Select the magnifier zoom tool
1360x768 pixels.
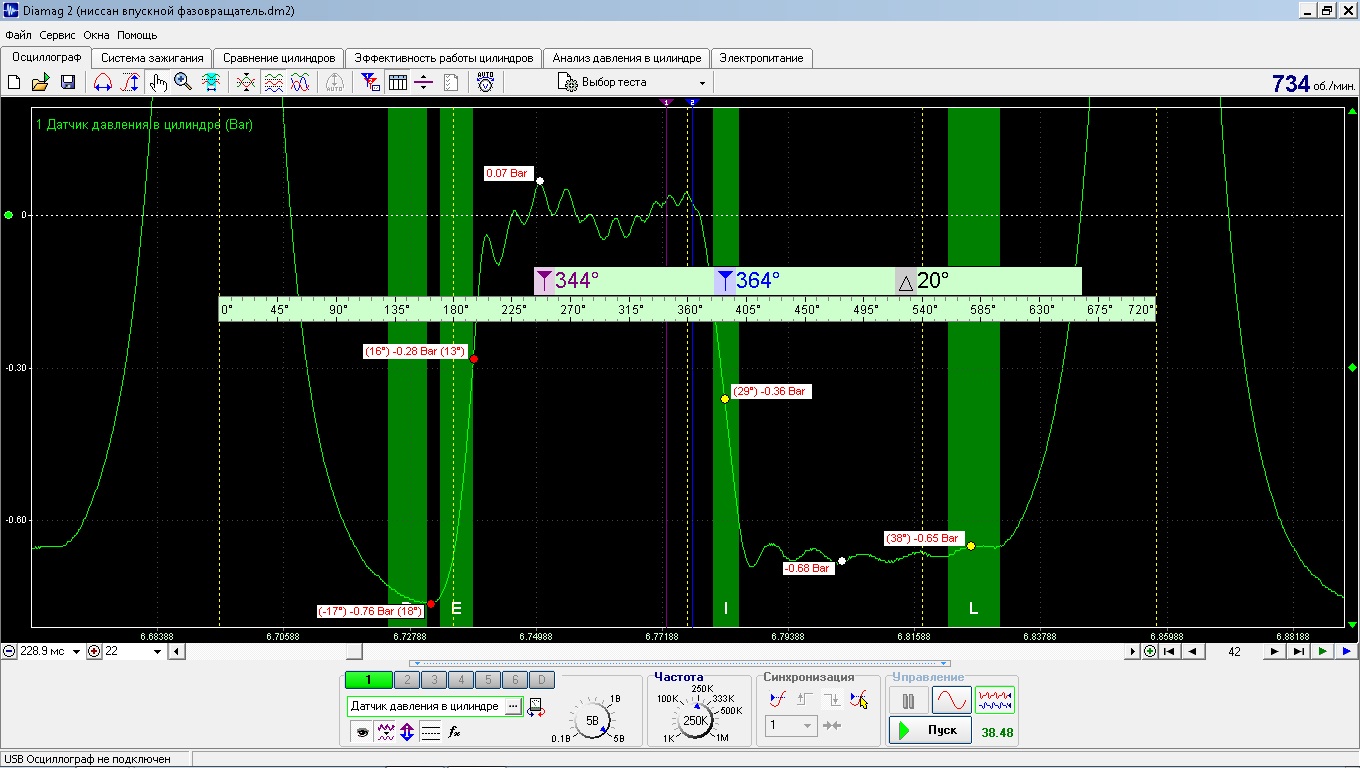pyautogui.click(x=183, y=83)
